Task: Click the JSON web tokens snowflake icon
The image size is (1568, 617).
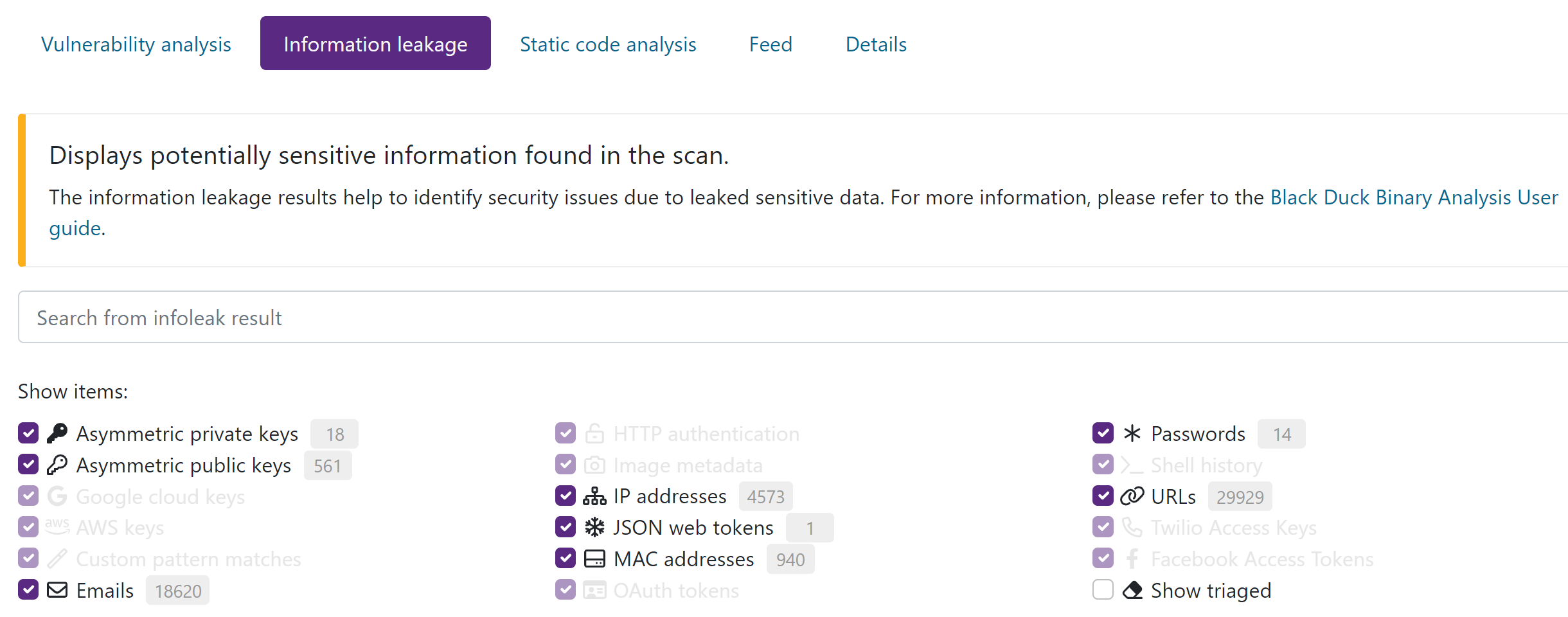Action: point(594,528)
